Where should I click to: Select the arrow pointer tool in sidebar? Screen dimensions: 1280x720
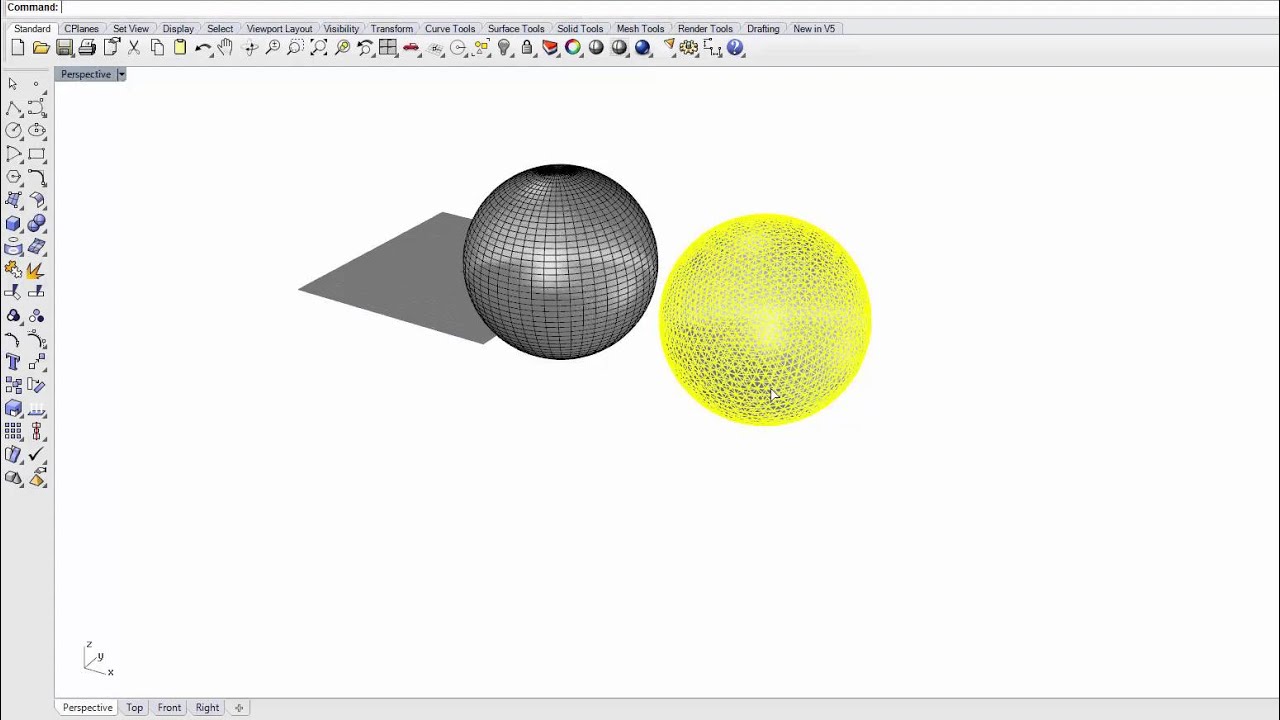tap(13, 84)
